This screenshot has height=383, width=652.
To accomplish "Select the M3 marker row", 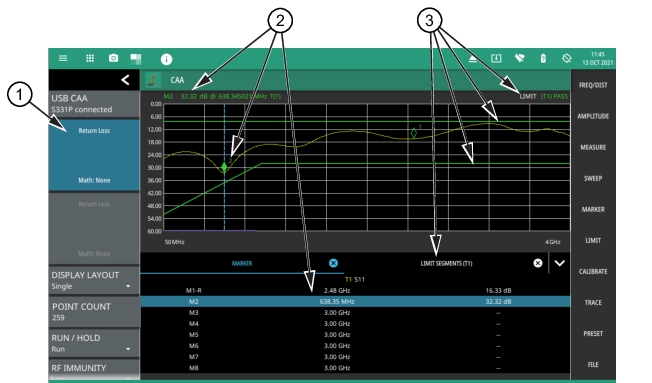I will click(x=355, y=312).
